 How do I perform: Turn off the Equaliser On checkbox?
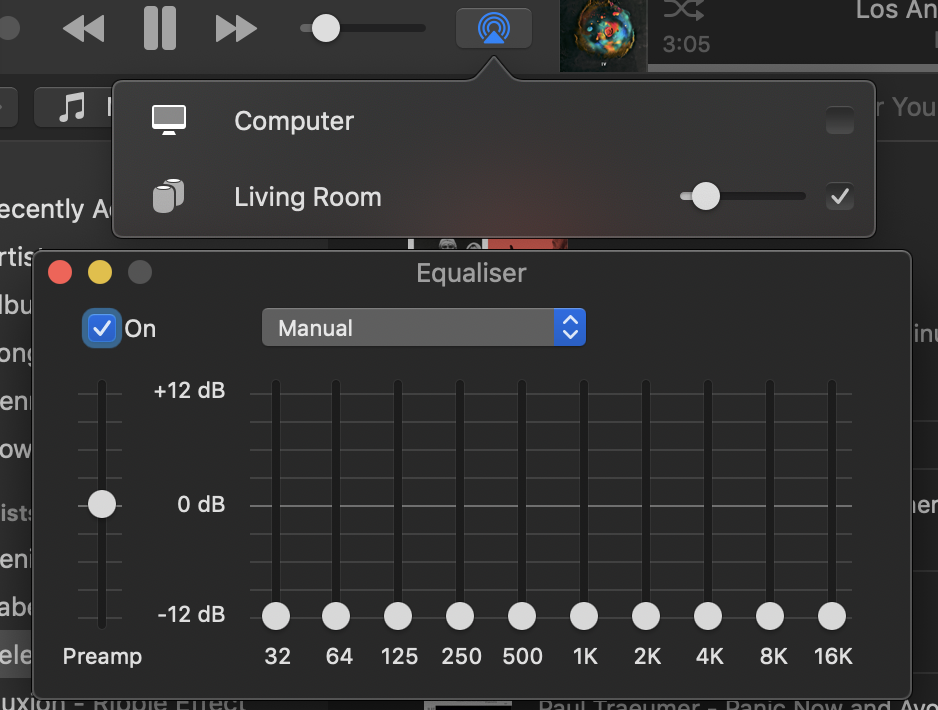tap(102, 328)
